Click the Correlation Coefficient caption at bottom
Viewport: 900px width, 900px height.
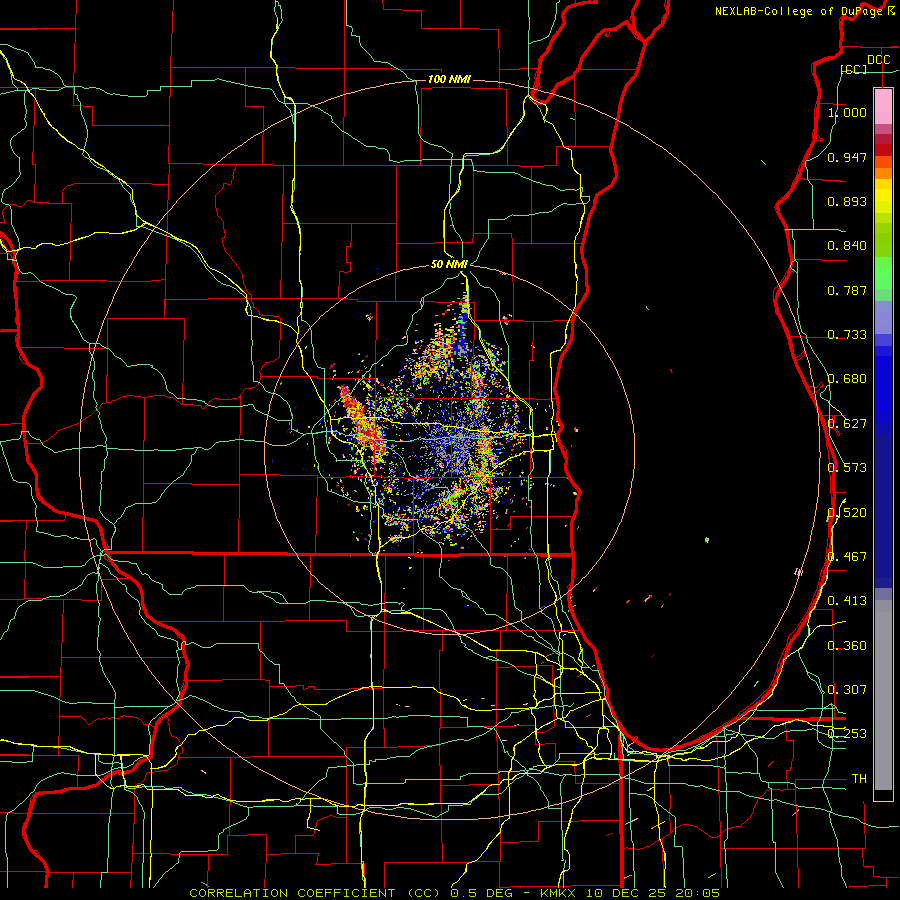454,893
